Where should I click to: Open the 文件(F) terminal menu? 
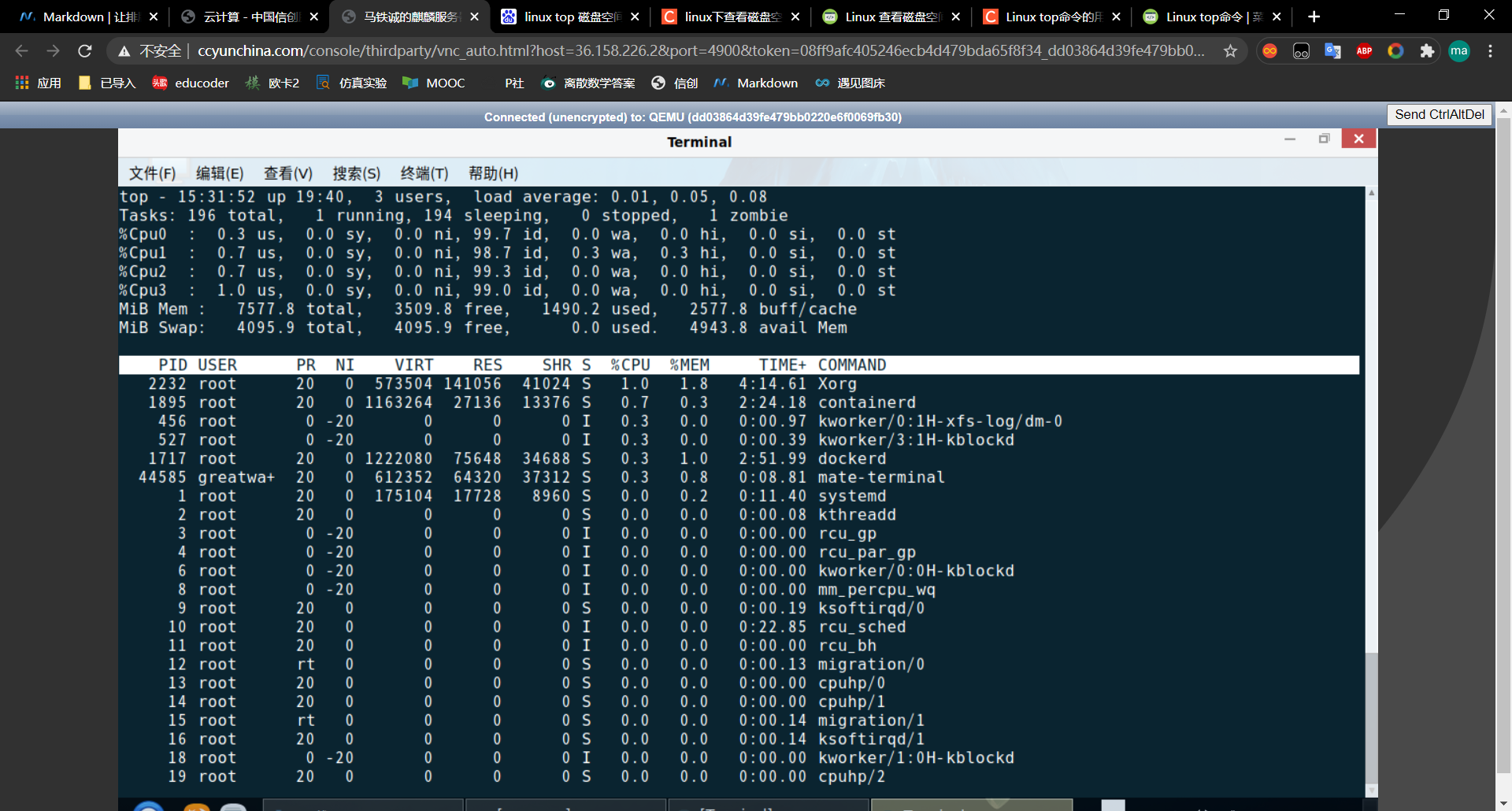(x=152, y=173)
